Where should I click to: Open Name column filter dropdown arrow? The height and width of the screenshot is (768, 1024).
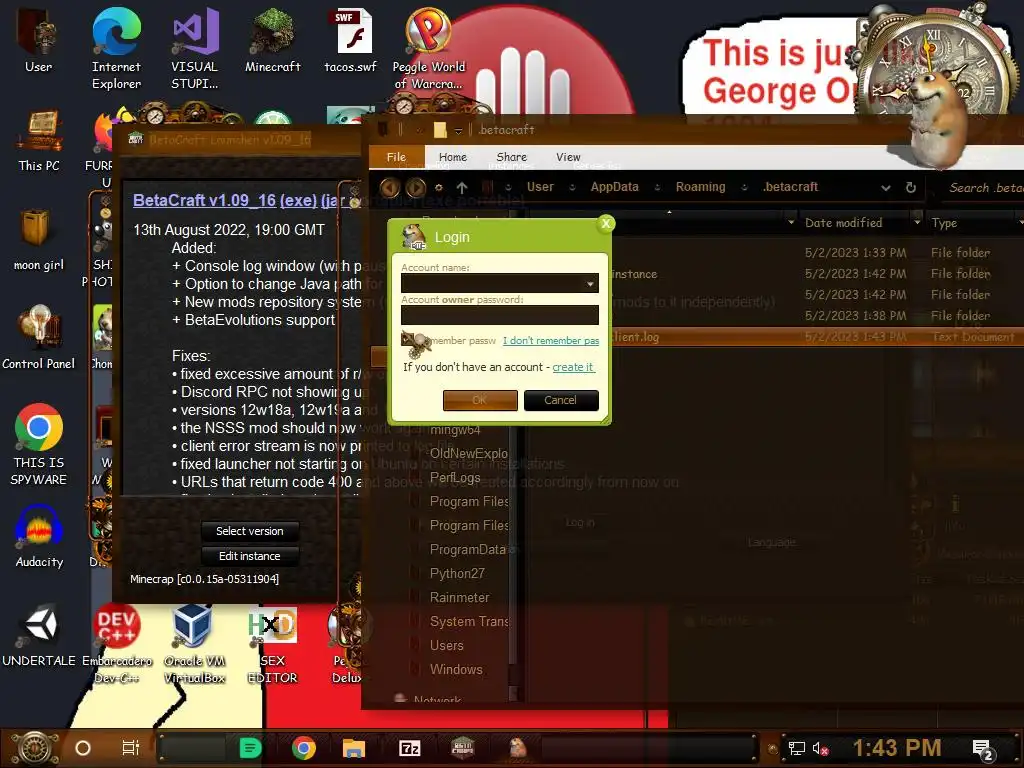(791, 223)
